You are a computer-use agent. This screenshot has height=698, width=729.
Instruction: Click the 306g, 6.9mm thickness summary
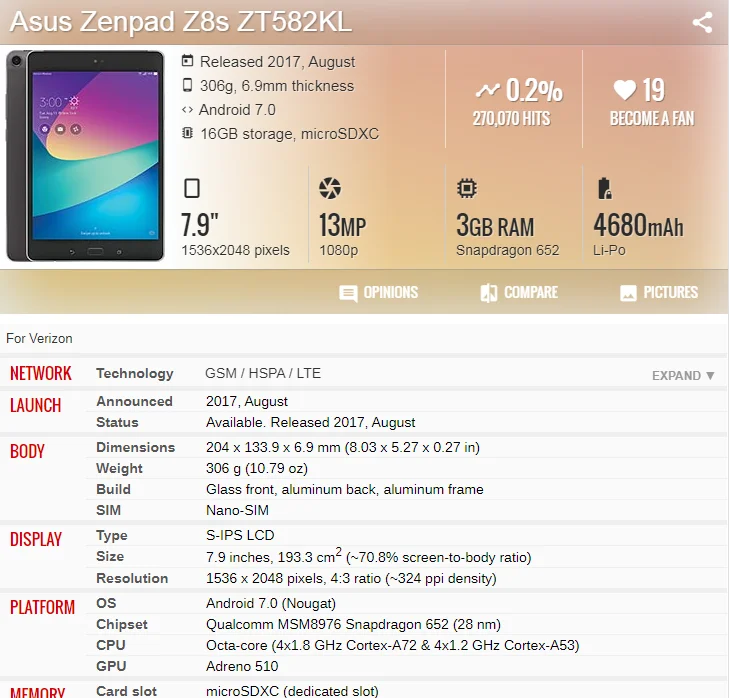[x=277, y=86]
